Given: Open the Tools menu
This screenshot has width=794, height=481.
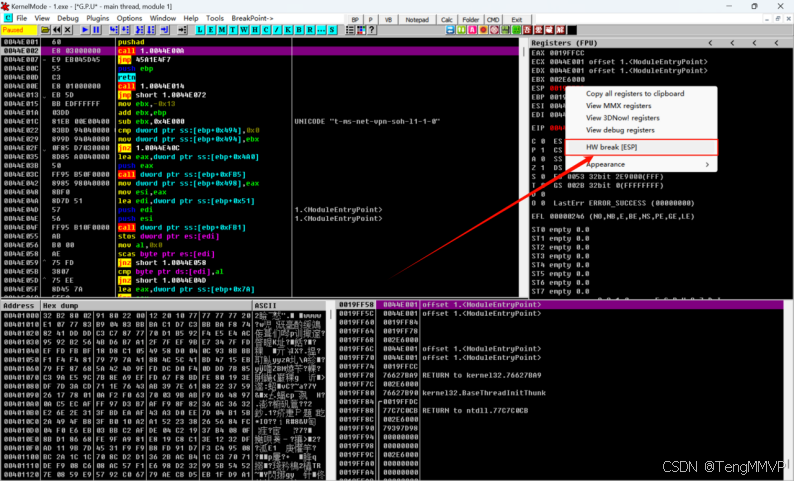Looking at the screenshot, I should tap(215, 18).
